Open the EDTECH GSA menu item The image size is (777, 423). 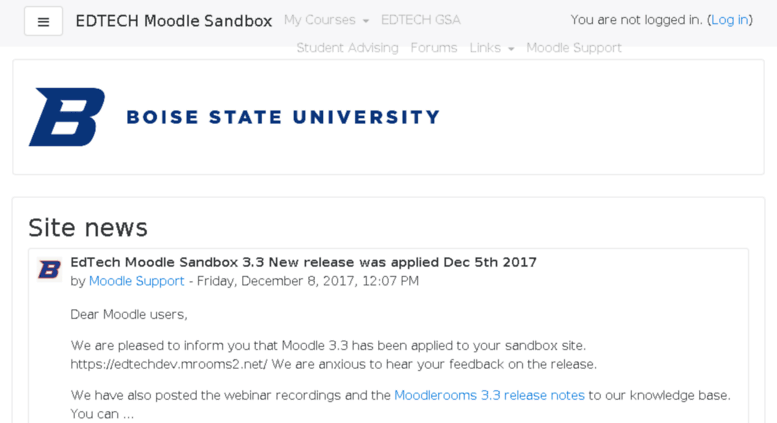point(420,20)
